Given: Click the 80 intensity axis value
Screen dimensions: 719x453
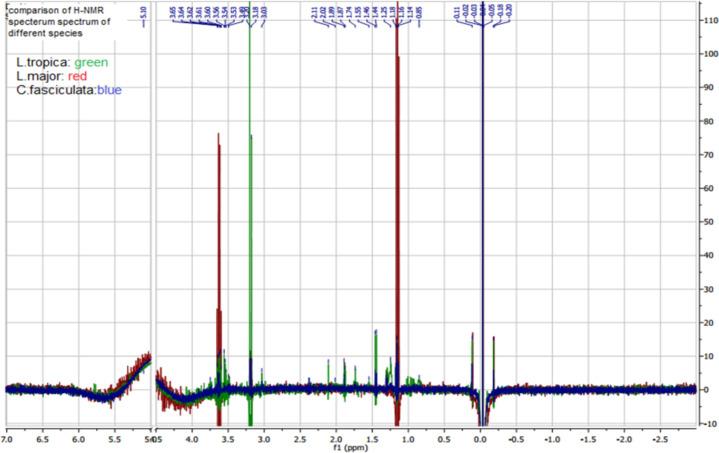Looking at the screenshot, I should 709,121.
